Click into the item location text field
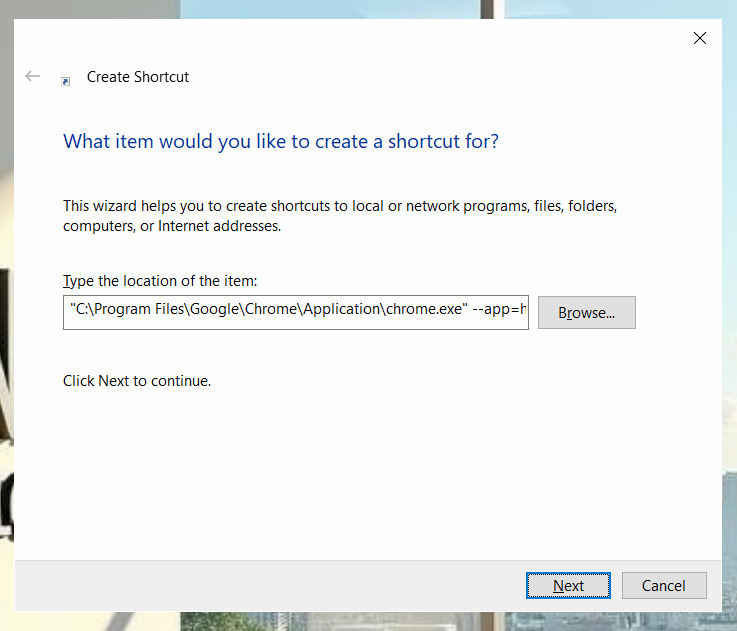Image resolution: width=737 pixels, height=631 pixels. pos(295,312)
